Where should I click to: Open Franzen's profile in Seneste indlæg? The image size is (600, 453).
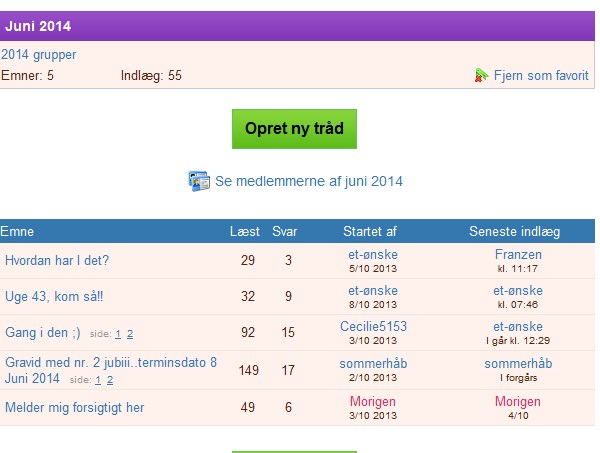(x=518, y=255)
